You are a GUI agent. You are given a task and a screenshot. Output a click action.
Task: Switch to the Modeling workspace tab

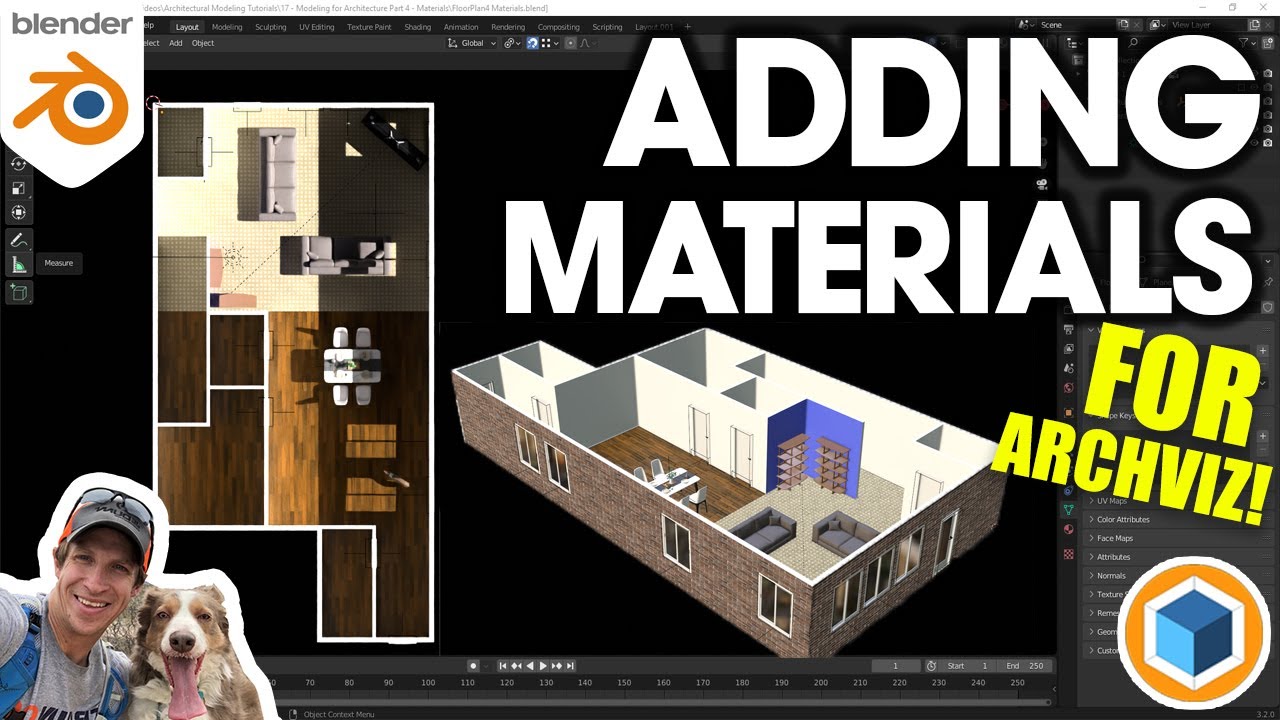227,27
